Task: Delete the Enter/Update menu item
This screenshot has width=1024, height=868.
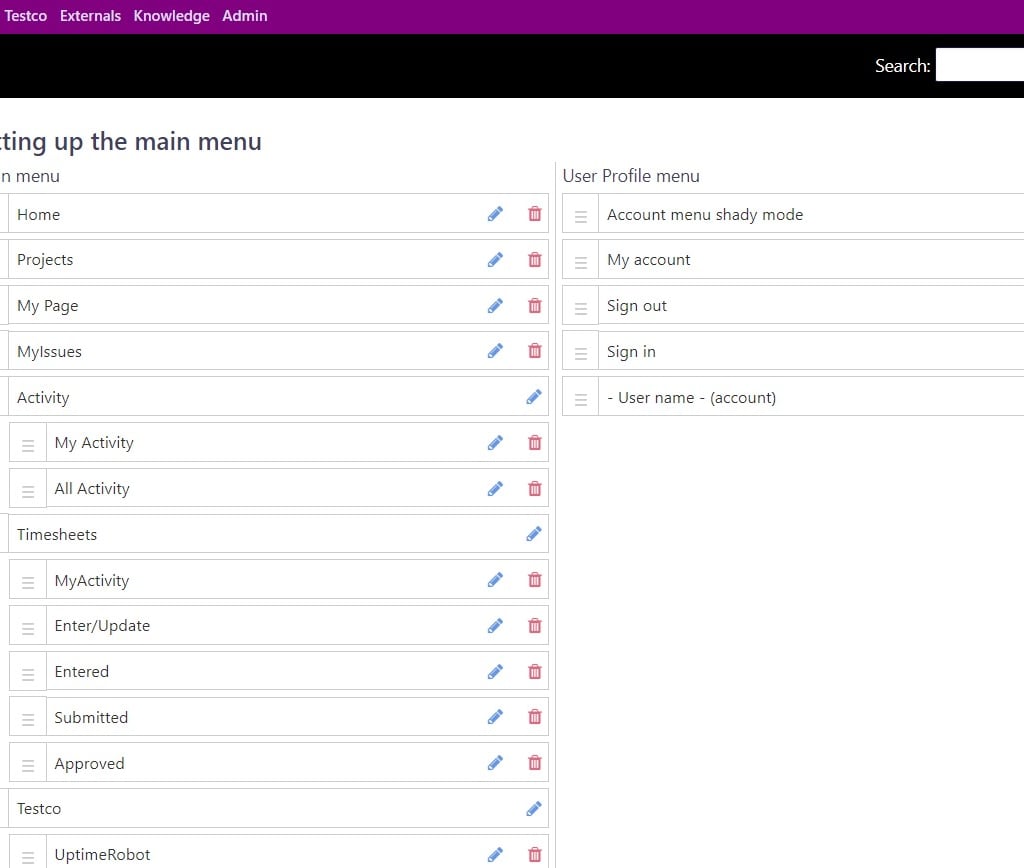Action: (x=535, y=626)
